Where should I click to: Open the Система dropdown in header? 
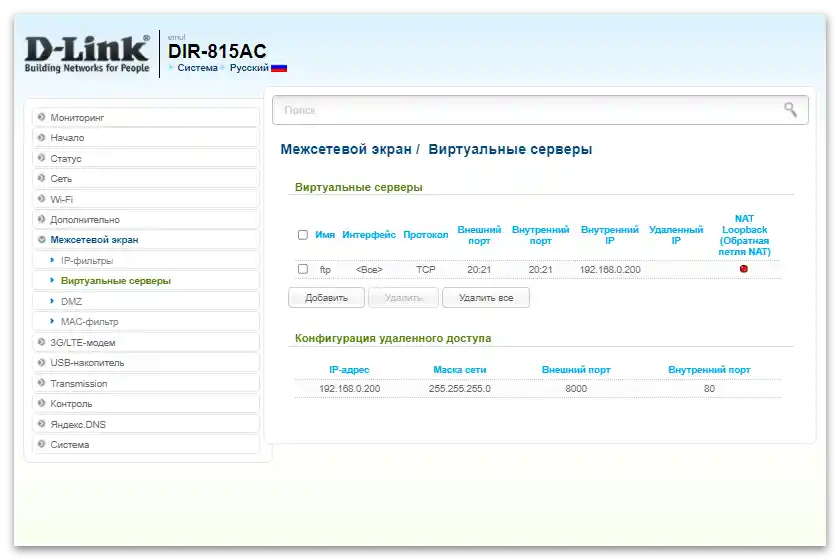click(197, 68)
